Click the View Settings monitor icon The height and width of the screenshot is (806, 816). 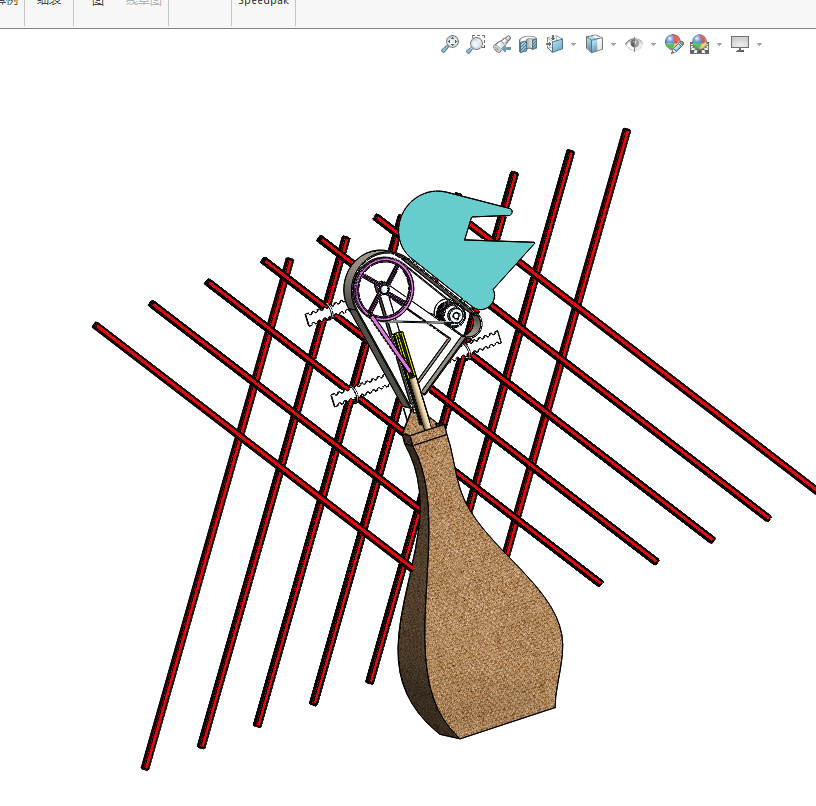click(x=740, y=44)
